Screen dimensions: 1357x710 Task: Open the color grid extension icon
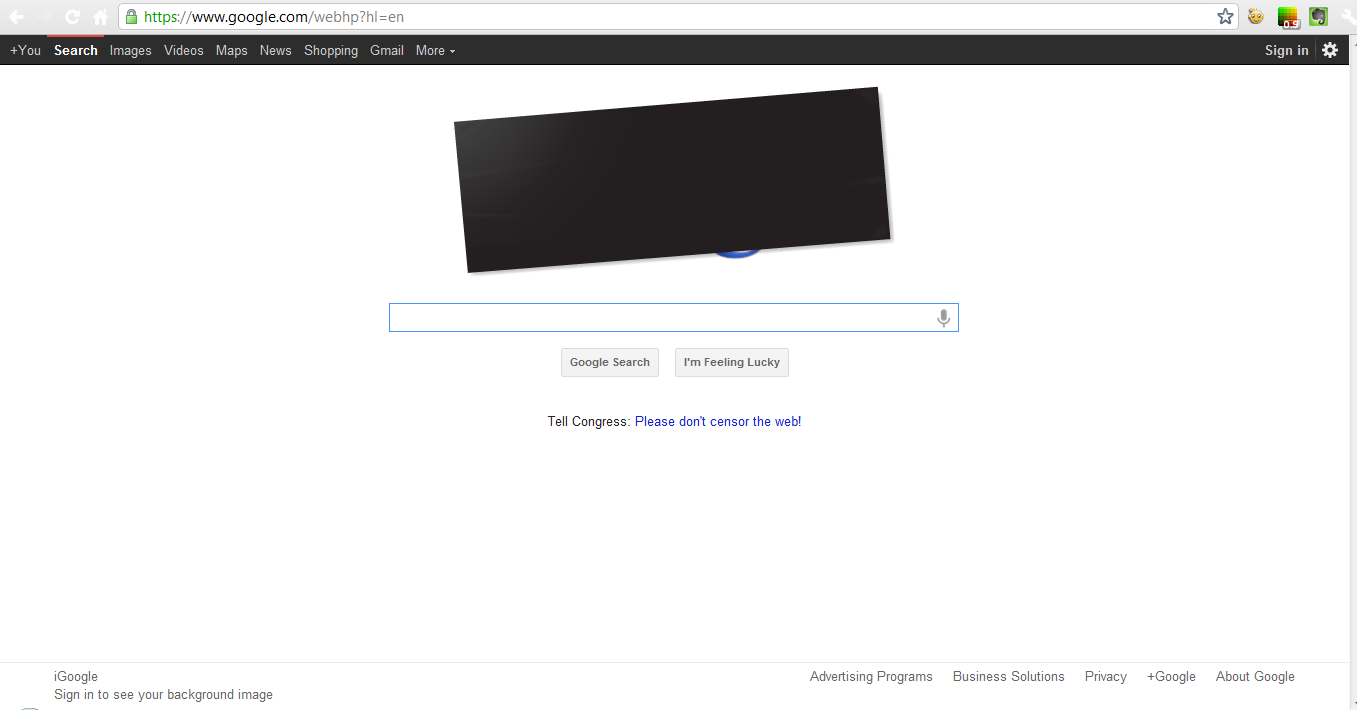(1288, 17)
